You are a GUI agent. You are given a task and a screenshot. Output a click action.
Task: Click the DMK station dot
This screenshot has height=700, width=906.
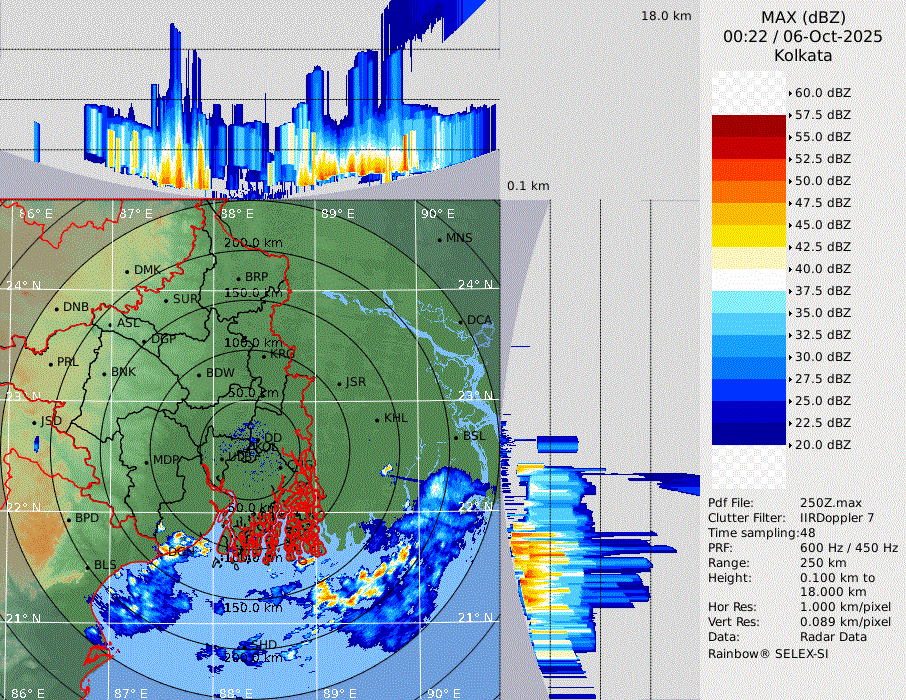tap(127, 271)
